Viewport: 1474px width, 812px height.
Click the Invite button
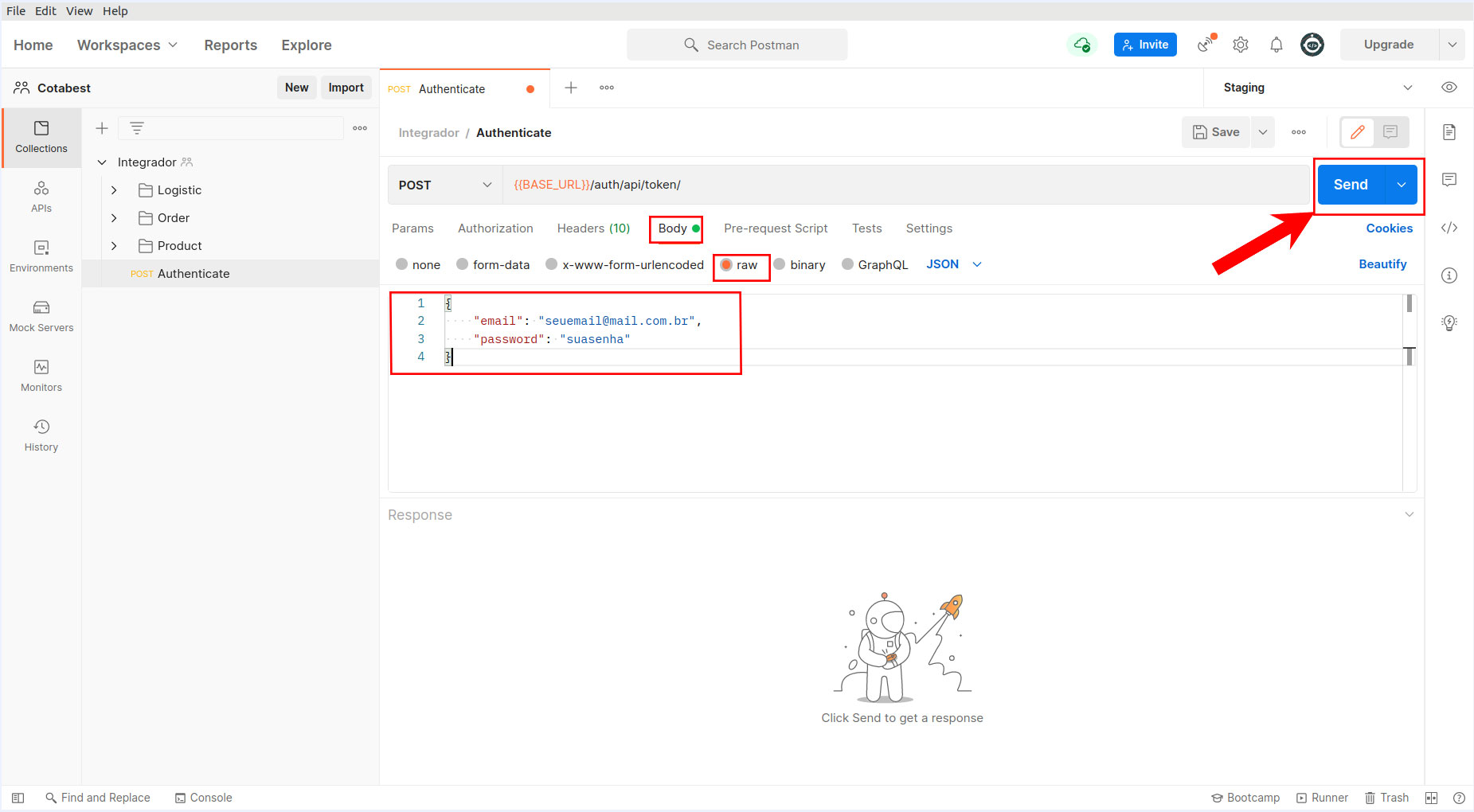1145,45
